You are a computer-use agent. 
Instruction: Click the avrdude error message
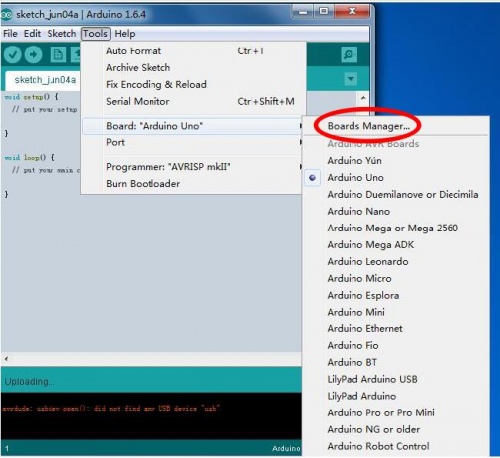tap(111, 408)
